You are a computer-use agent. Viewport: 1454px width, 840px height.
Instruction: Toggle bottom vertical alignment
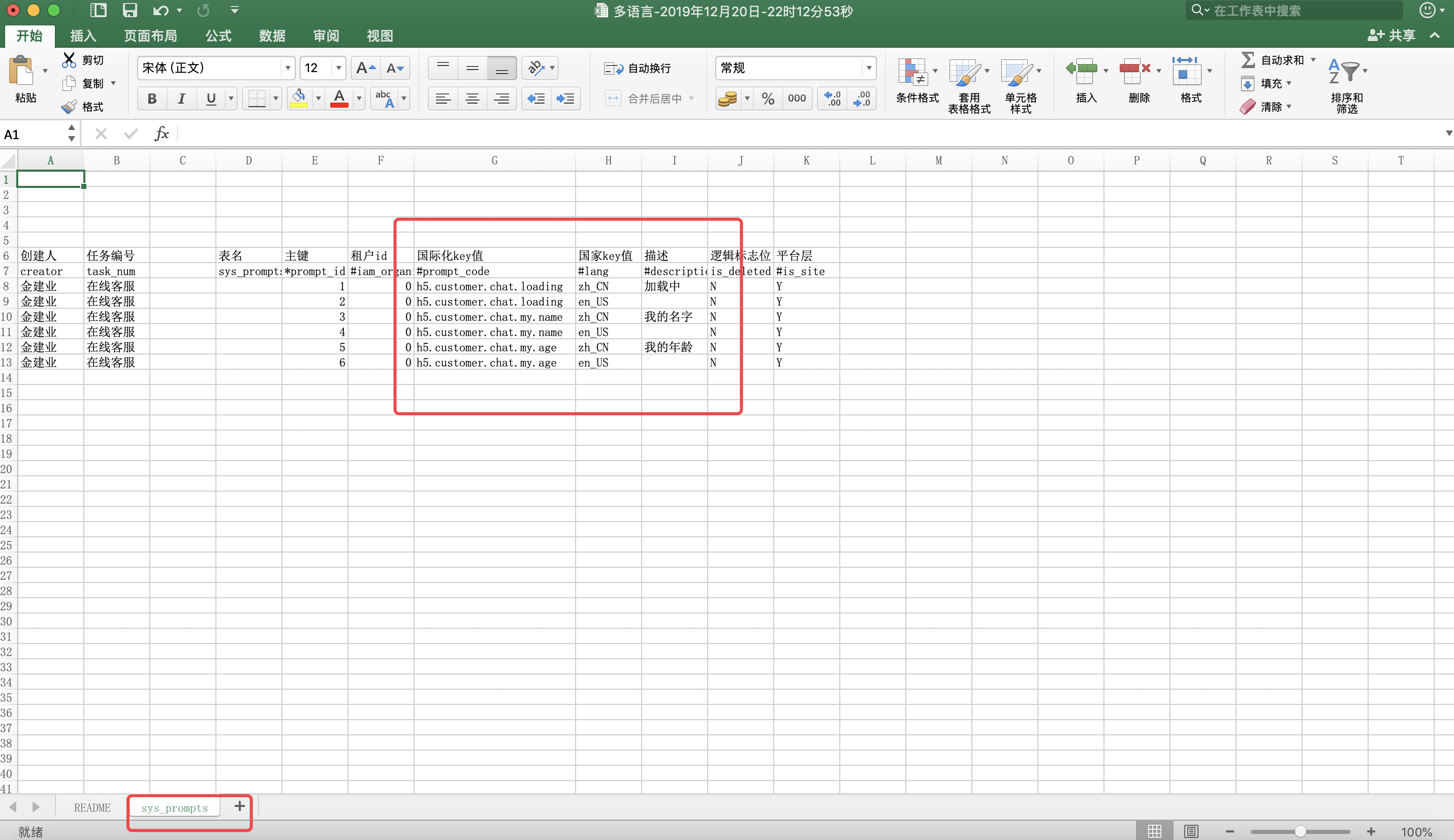click(x=501, y=68)
